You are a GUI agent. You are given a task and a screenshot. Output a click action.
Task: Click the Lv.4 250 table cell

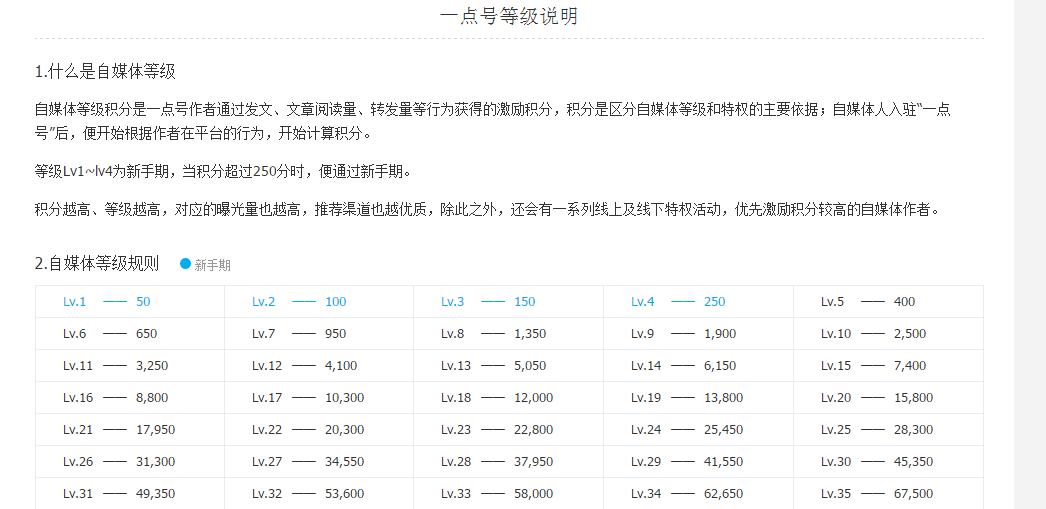point(698,302)
